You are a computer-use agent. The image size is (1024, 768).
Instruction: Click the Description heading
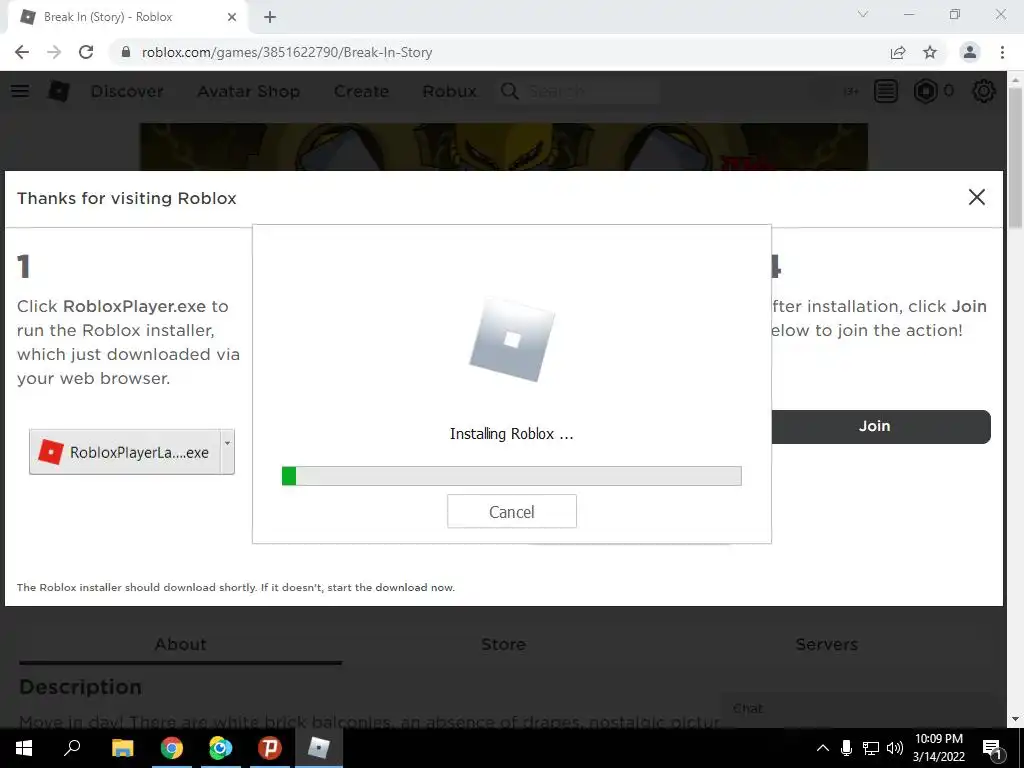click(81, 687)
